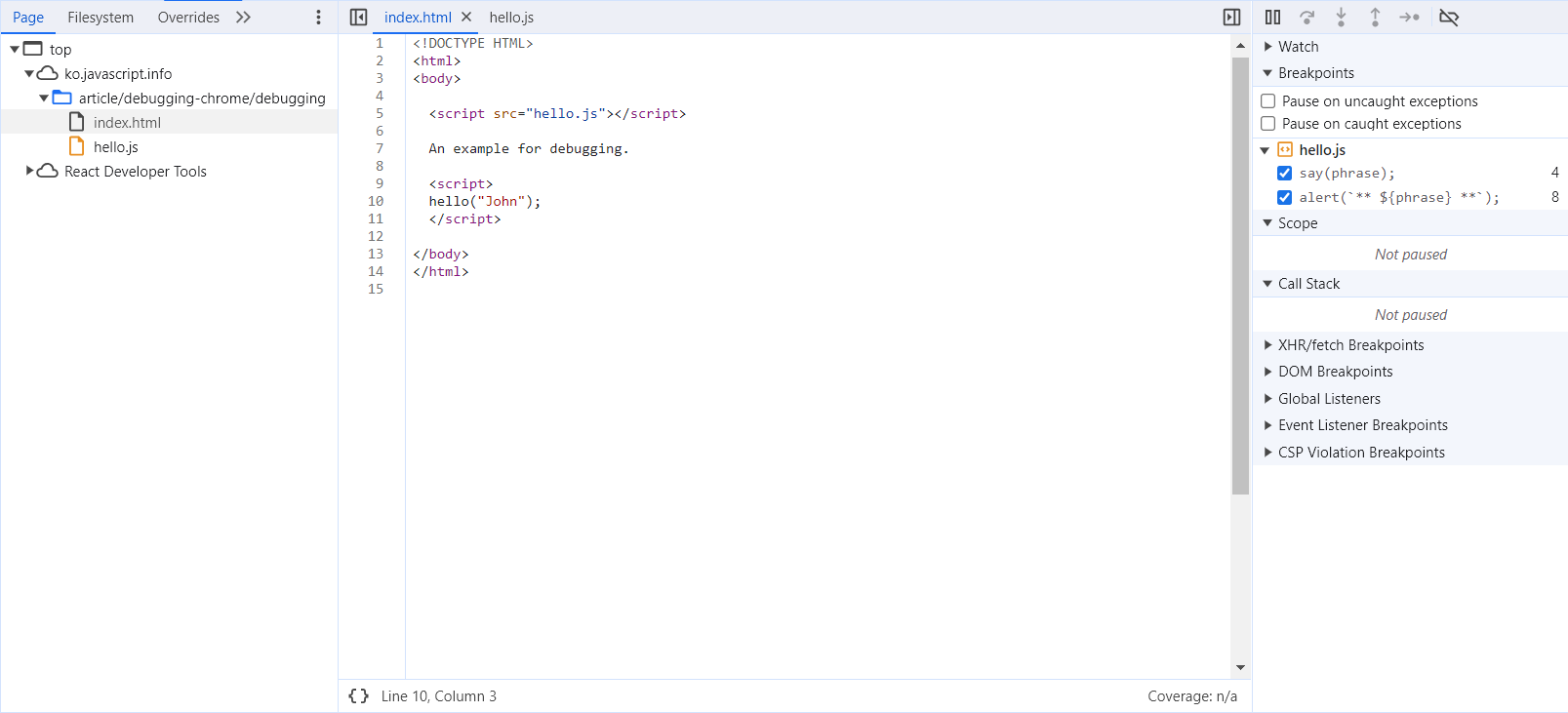The height and width of the screenshot is (713, 1568).
Task: Click 'An example for debugging.' line
Action: point(529,148)
